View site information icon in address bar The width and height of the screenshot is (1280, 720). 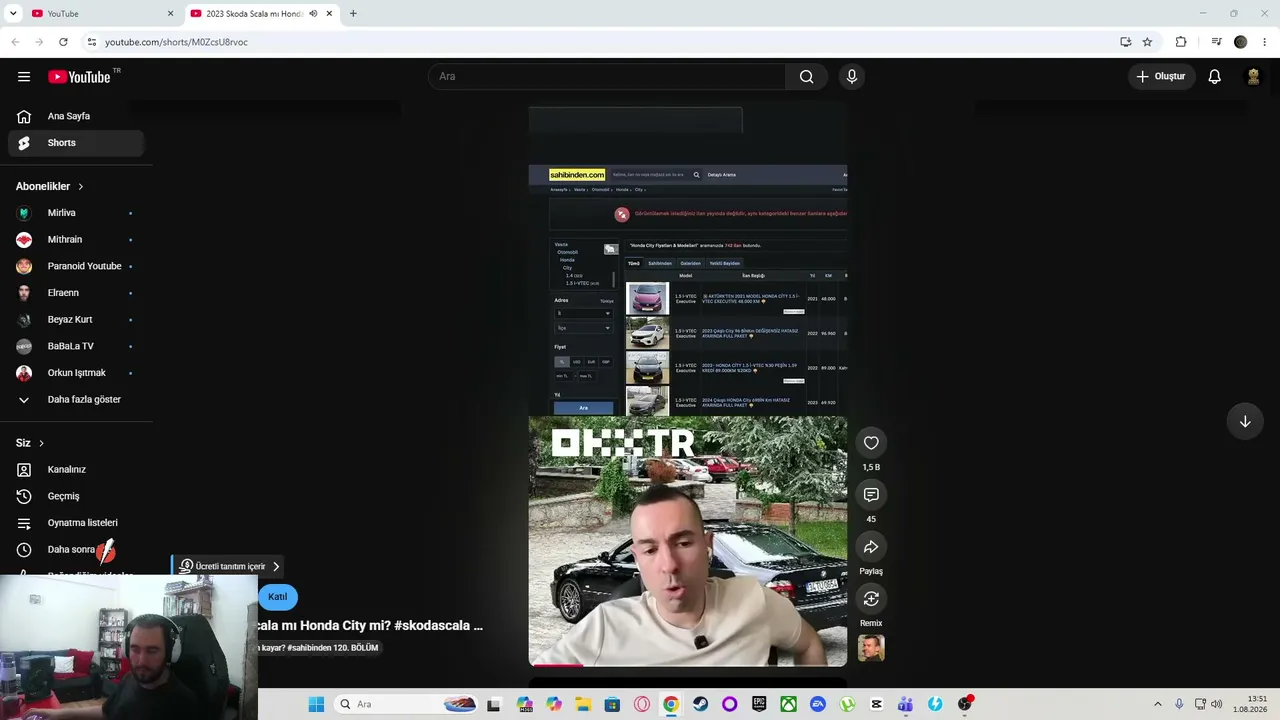91,42
